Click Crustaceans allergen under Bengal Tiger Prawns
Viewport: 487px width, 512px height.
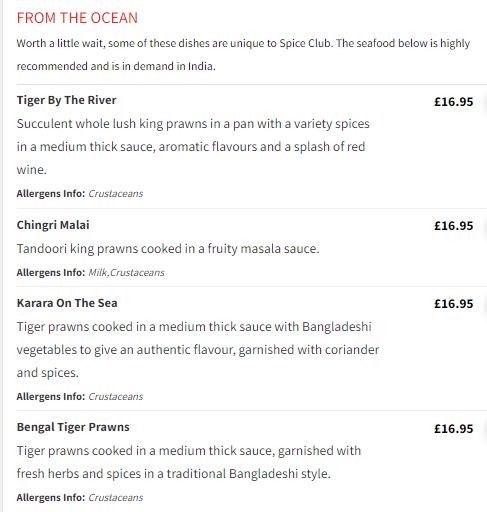(x=116, y=498)
